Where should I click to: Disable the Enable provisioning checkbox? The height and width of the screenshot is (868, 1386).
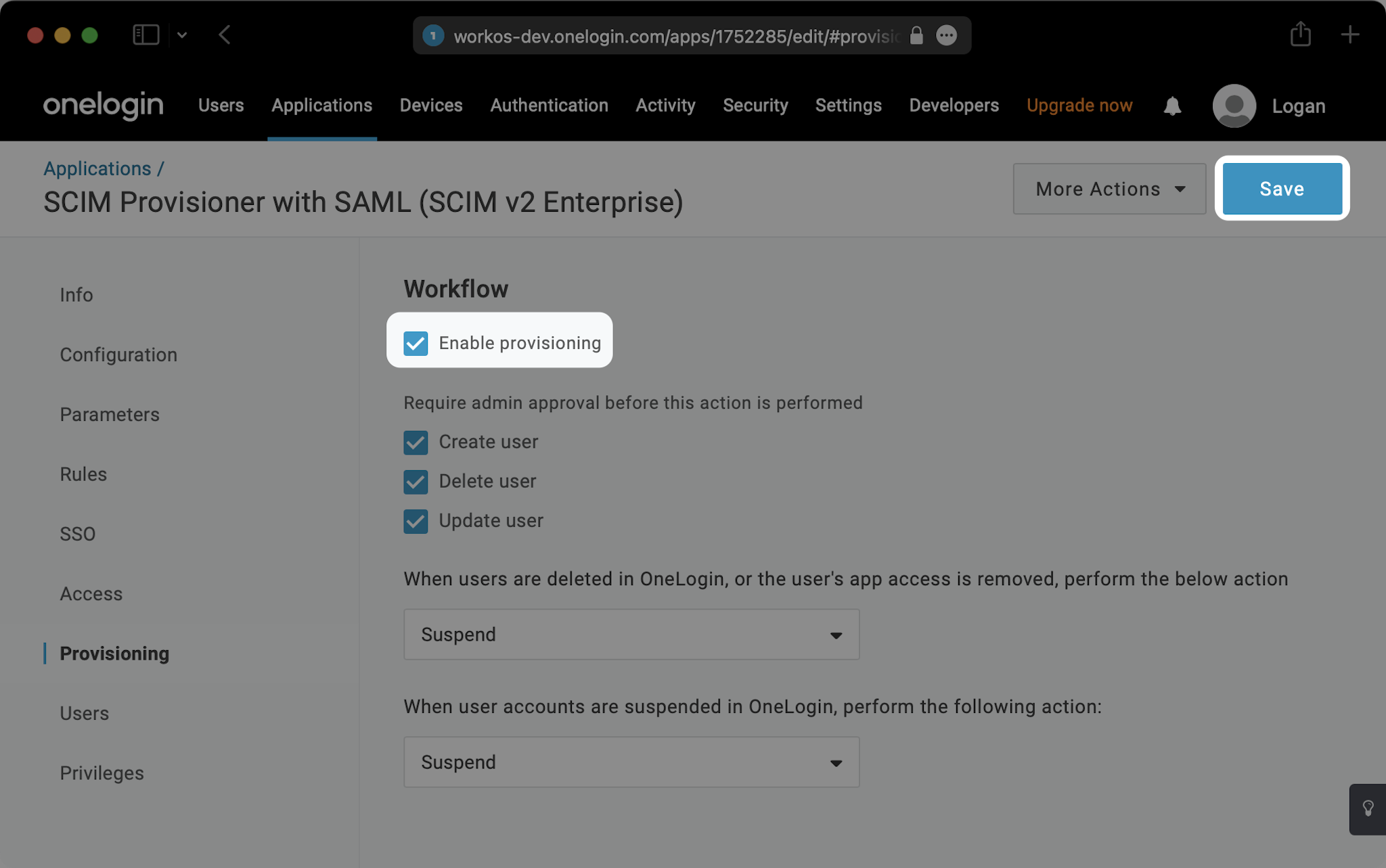pos(415,343)
